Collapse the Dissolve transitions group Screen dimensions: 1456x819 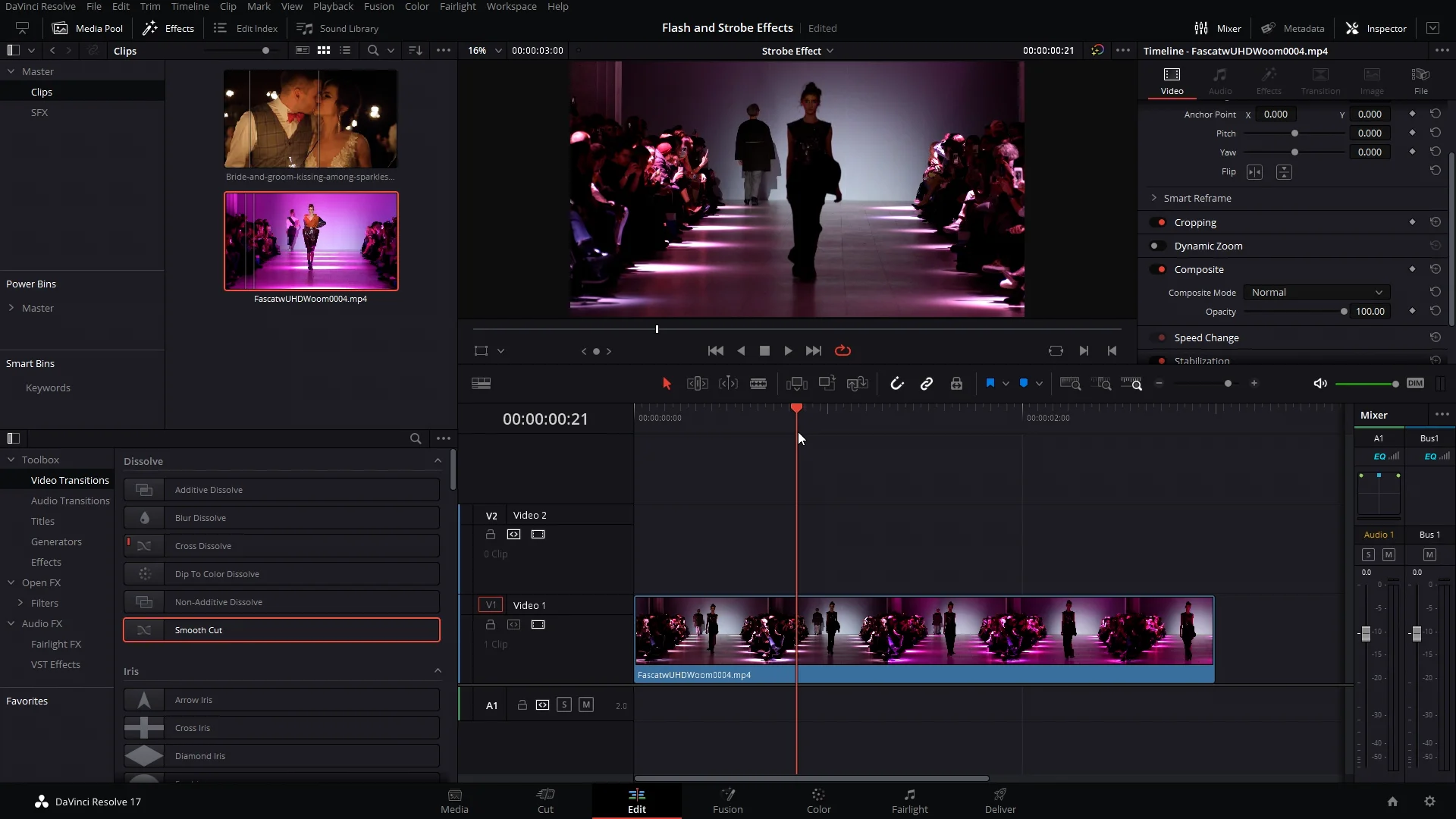click(x=438, y=461)
